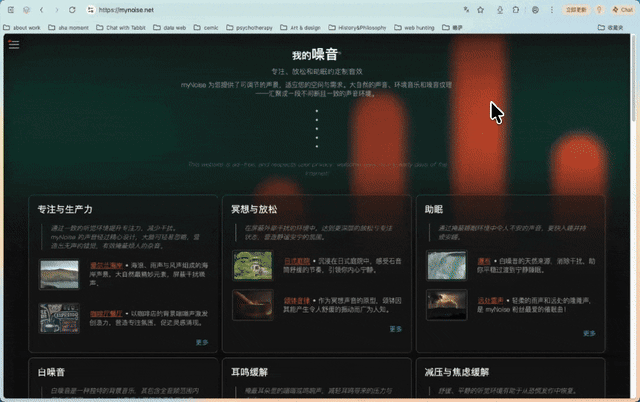Open the Chat button in toolbar
Screen dimensions: 640x402
[x=622, y=10]
